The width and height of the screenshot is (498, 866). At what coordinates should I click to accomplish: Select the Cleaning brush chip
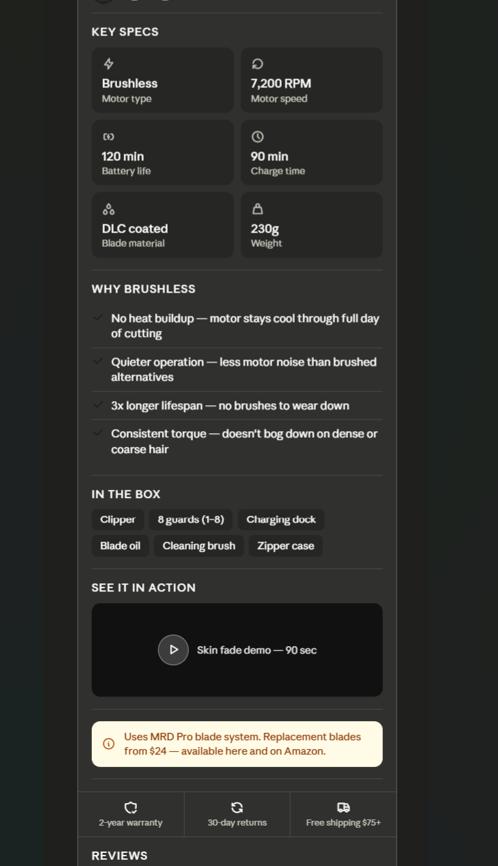199,546
